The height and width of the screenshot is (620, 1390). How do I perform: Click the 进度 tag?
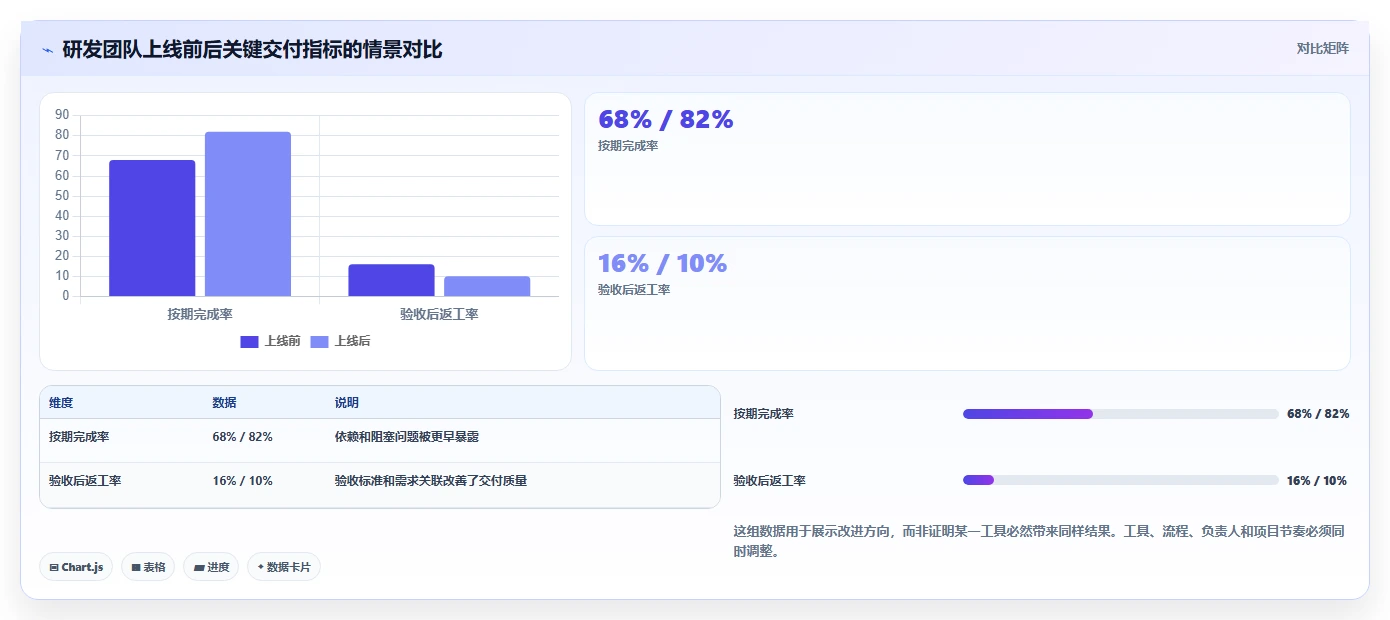tap(211, 567)
